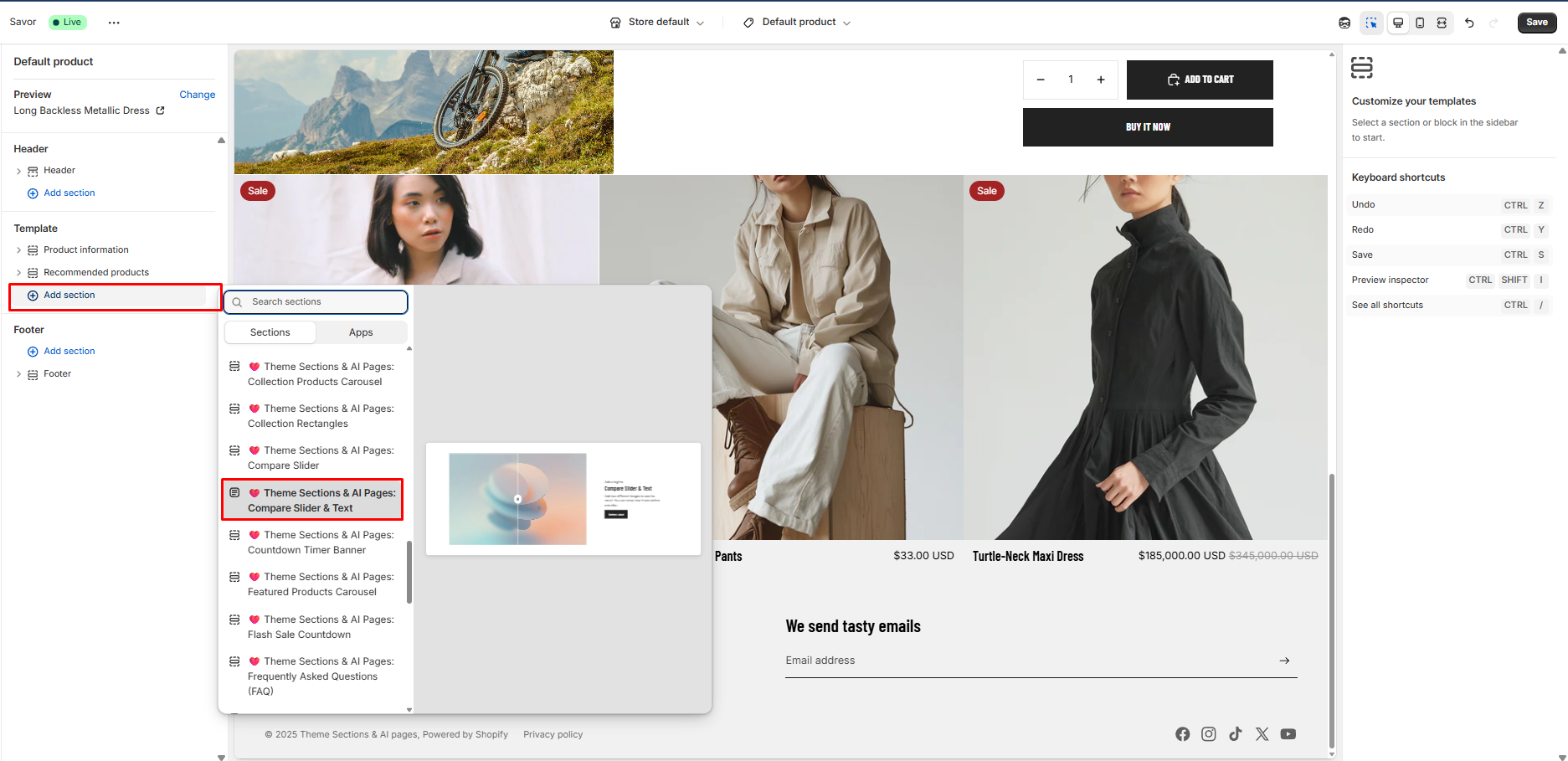Decrease product quantity with minus
The height and width of the screenshot is (761, 1568).
click(x=1041, y=80)
